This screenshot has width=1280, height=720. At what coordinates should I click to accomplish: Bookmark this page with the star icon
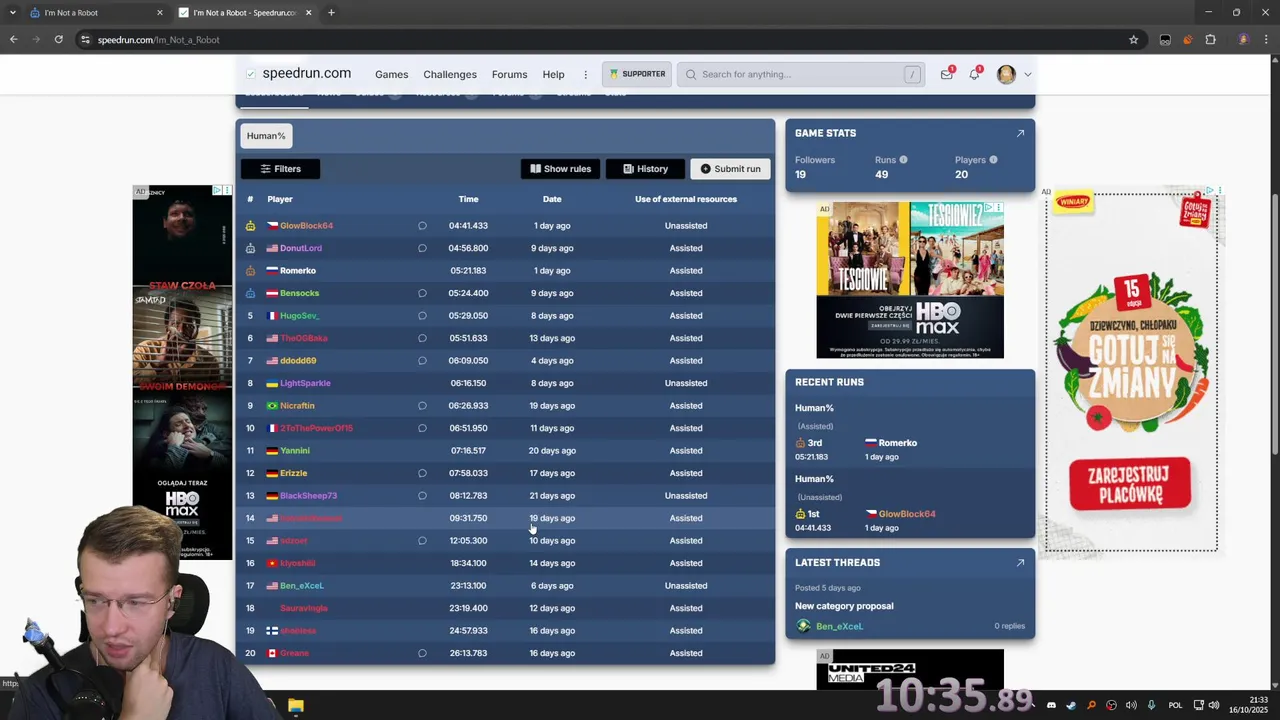click(x=1133, y=40)
